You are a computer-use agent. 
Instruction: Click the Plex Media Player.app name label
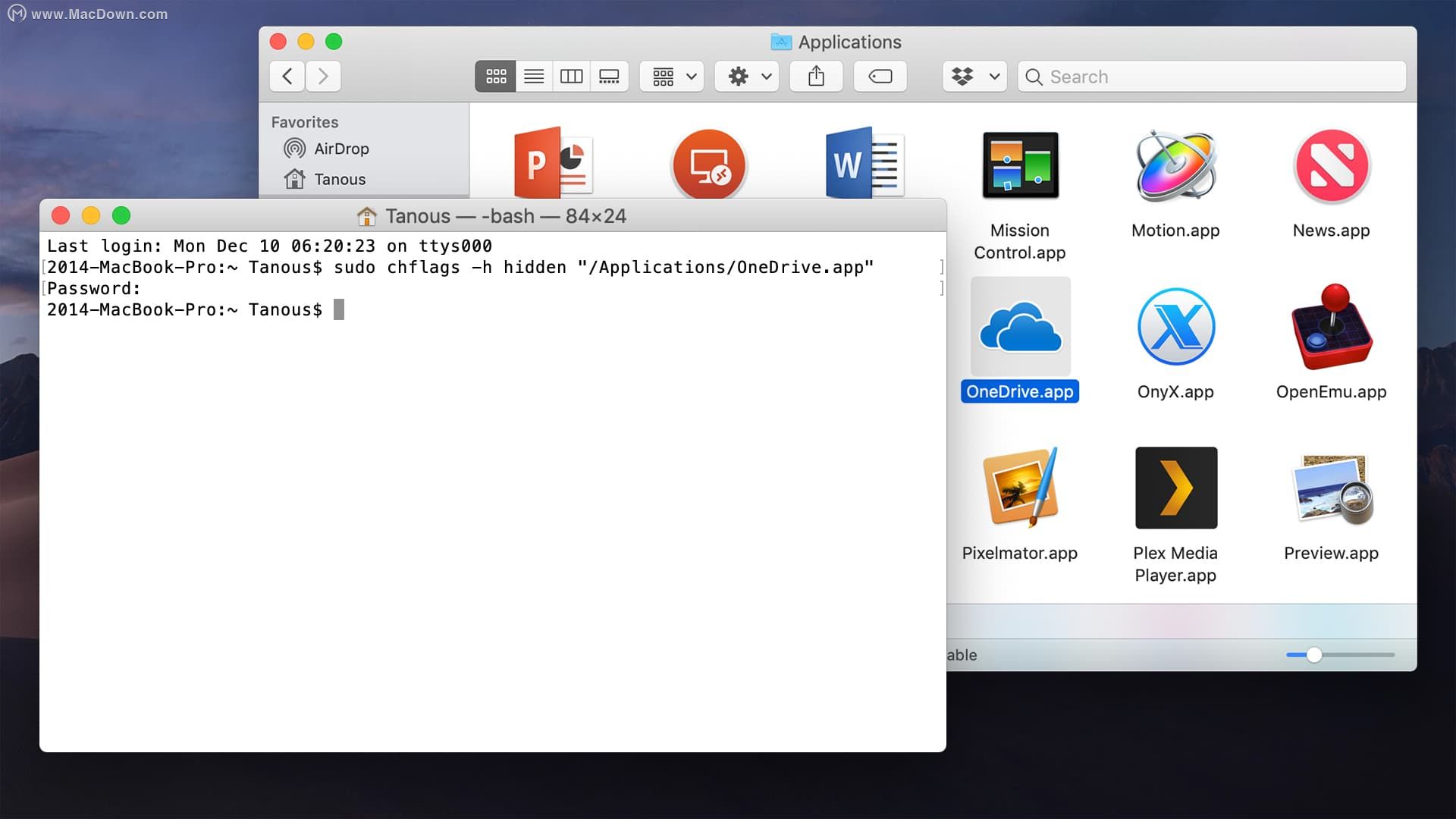(1175, 564)
